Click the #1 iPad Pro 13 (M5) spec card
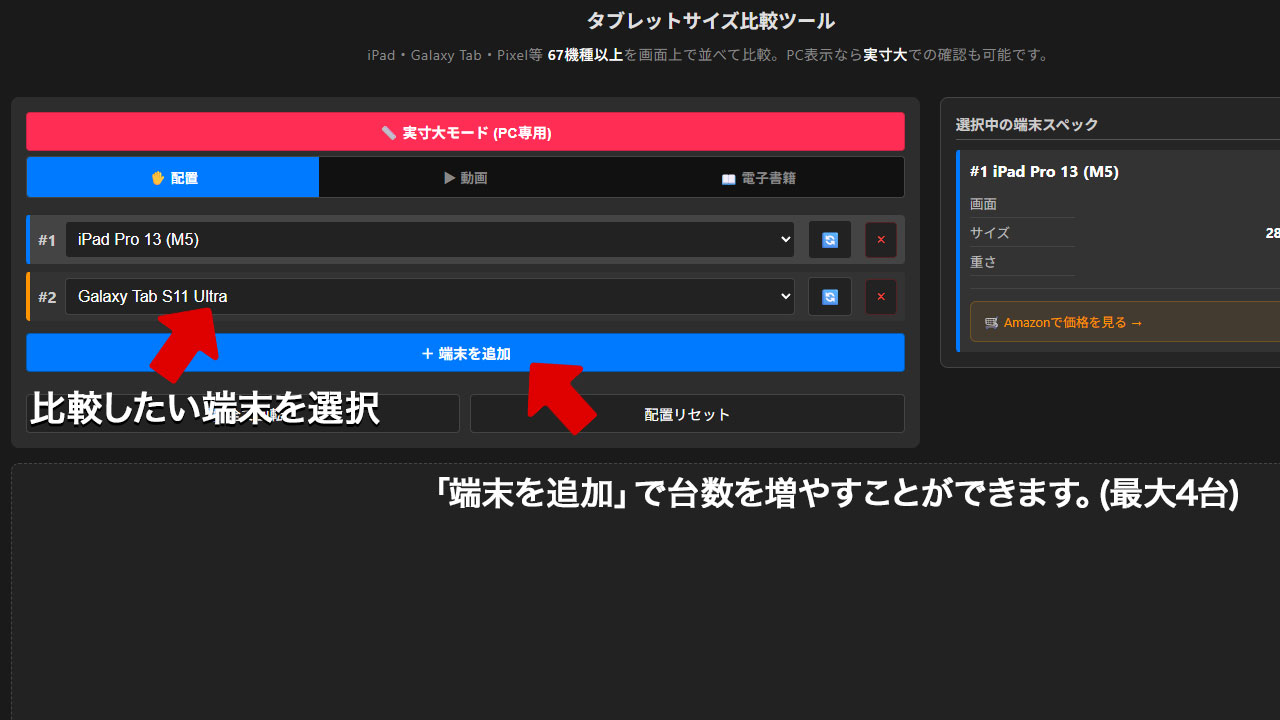Screen dimensions: 1280x720 click(1044, 171)
